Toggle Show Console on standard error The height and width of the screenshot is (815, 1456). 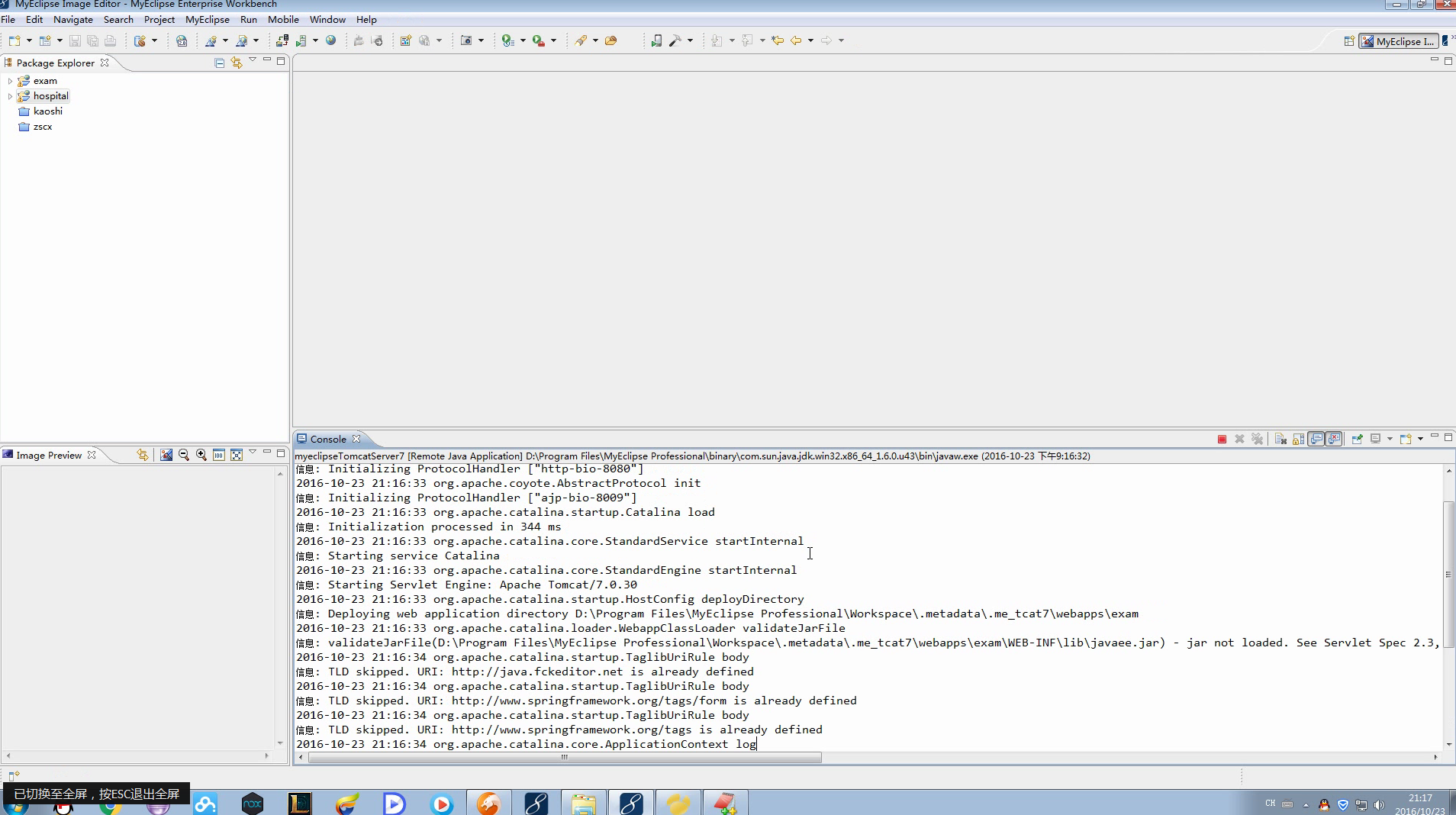1334,439
